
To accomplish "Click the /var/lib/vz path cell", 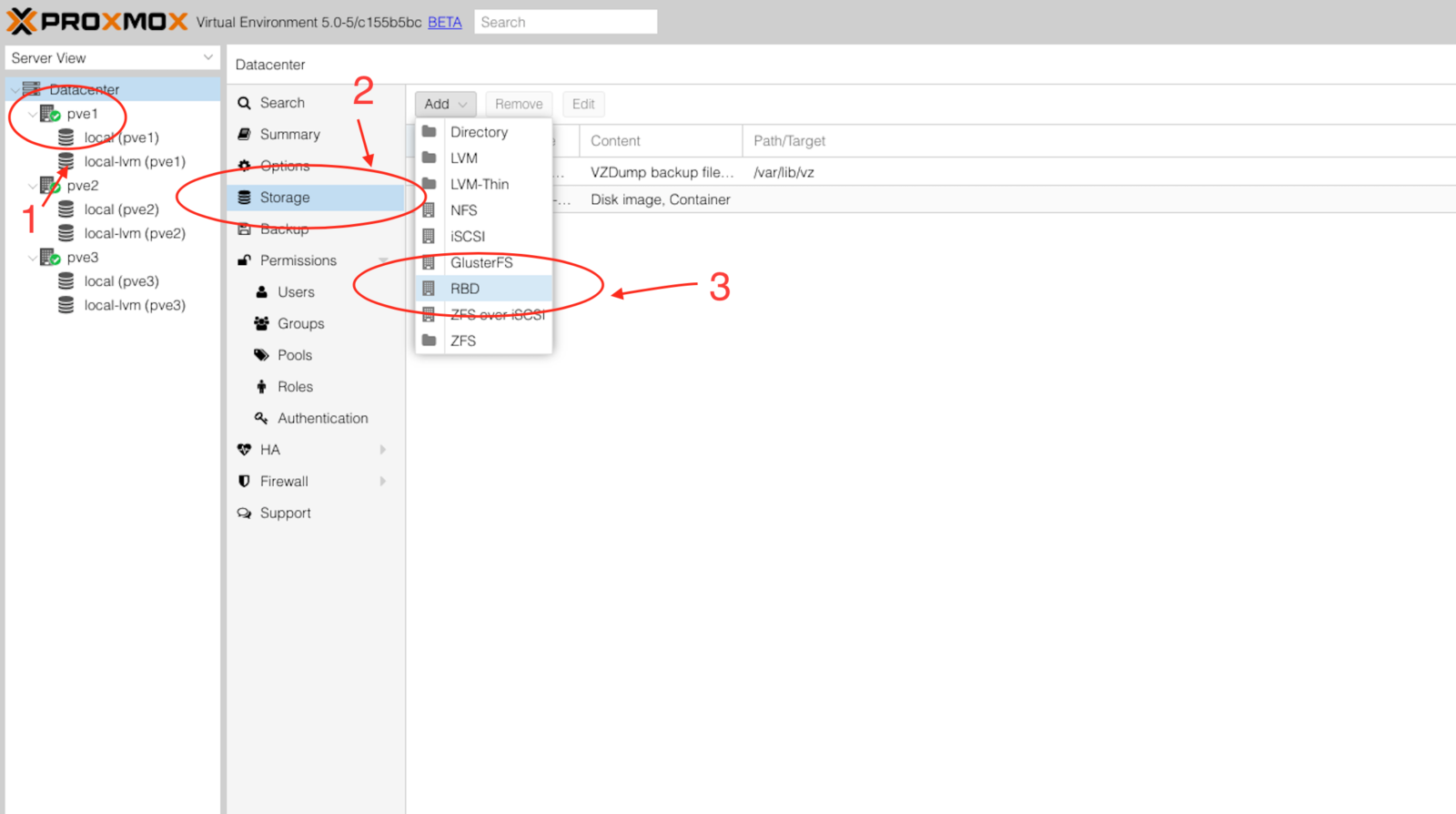I will 784,172.
